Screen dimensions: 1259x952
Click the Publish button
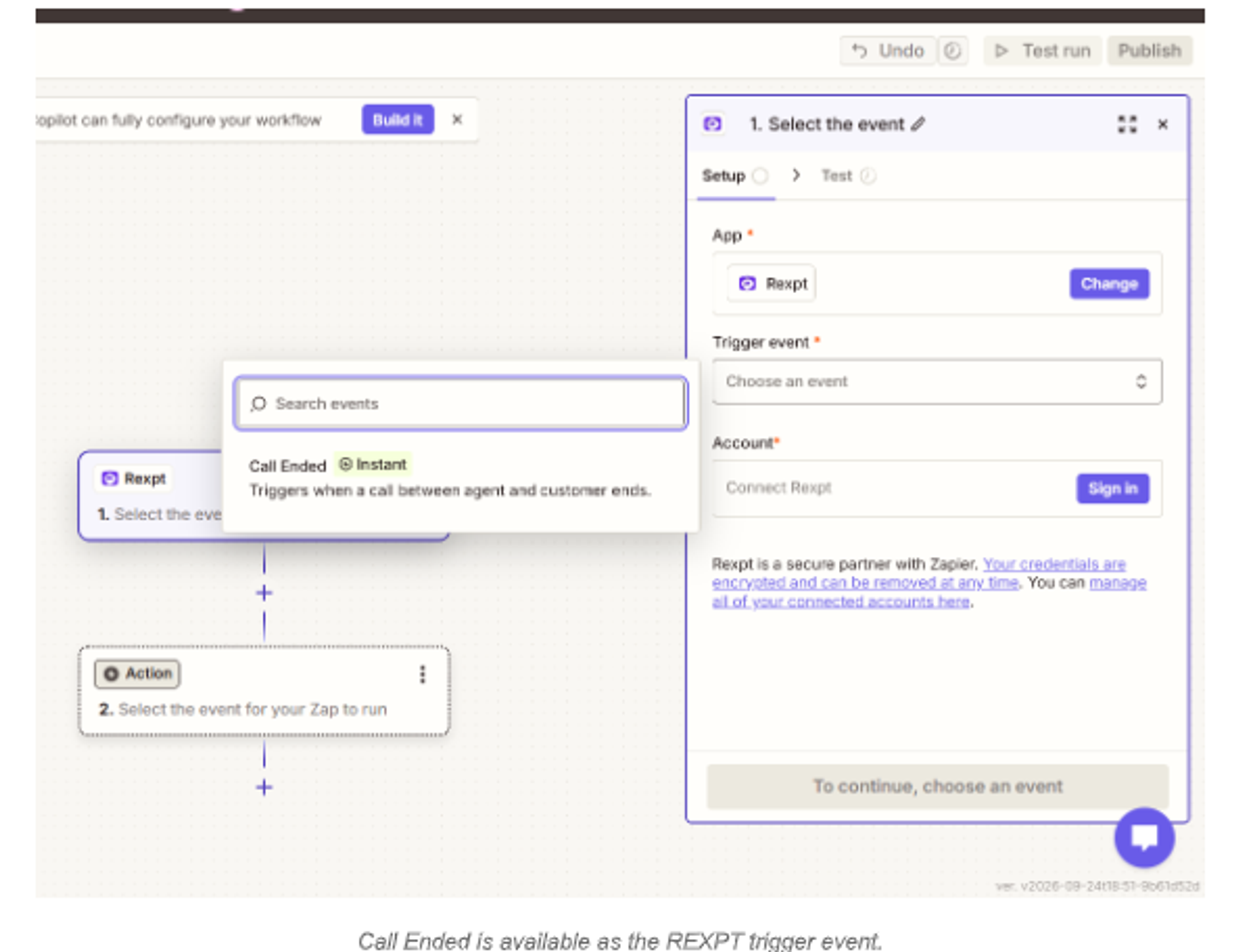[x=1149, y=51]
